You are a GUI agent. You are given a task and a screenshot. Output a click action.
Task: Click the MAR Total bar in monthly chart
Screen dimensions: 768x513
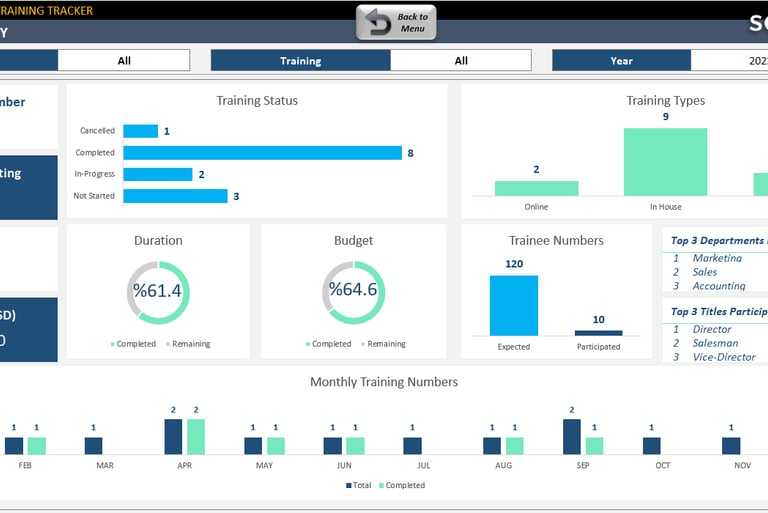pos(94,446)
